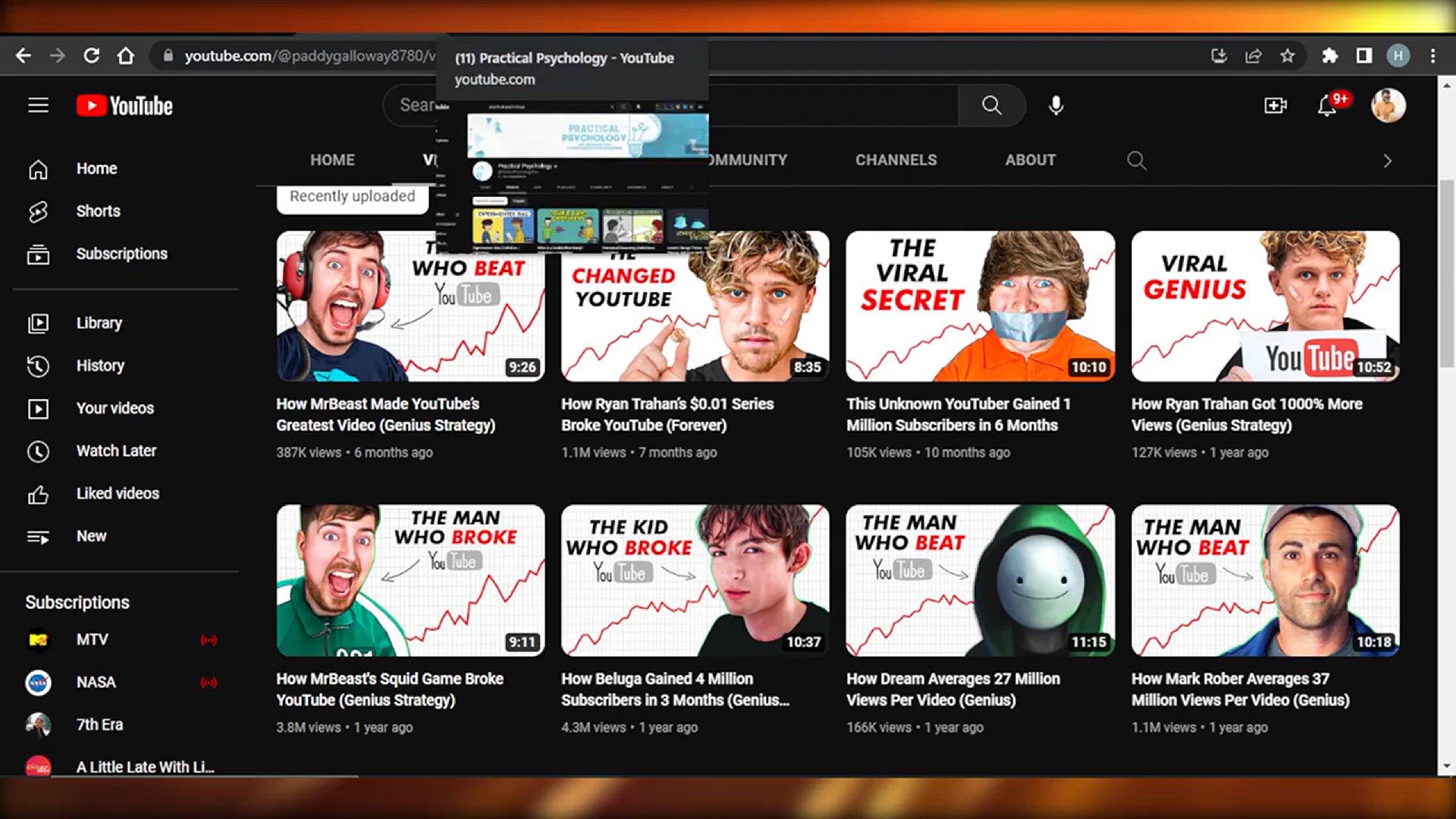
Task: Click the scrollbar up arrow
Action: point(1446,85)
